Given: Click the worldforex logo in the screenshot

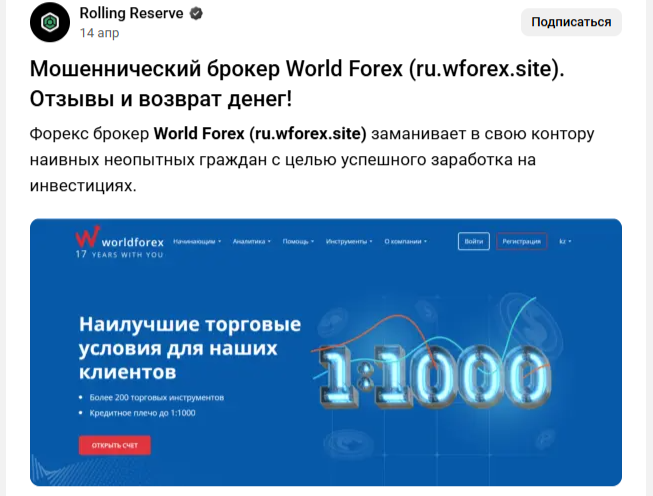Looking at the screenshot, I should click(x=119, y=238).
